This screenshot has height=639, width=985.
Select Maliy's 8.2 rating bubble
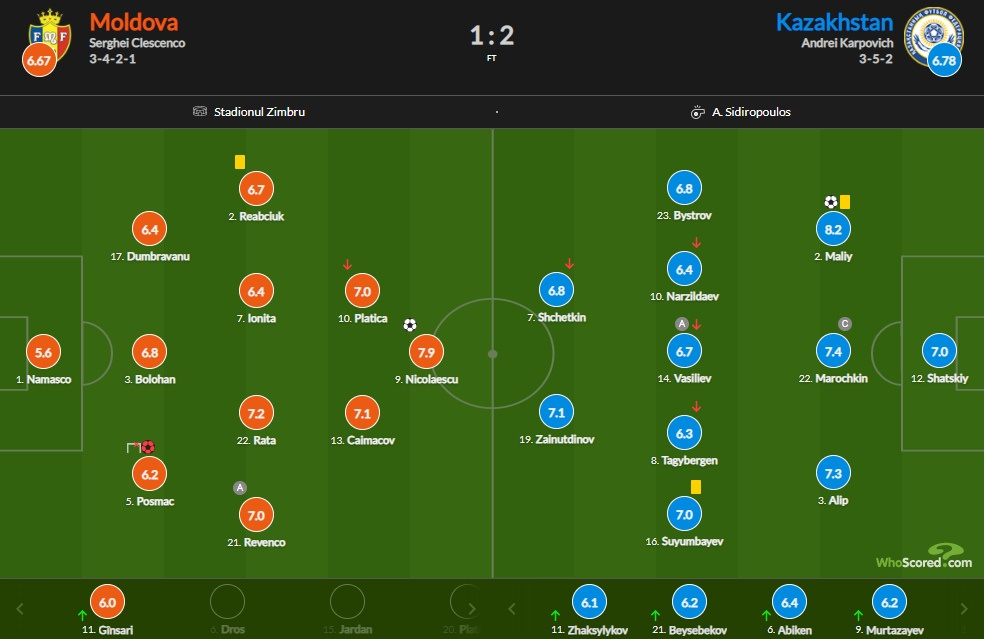832,229
